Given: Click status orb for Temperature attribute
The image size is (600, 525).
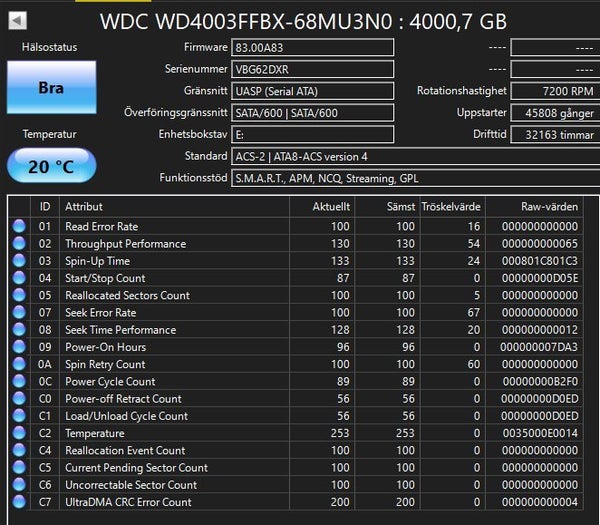Looking at the screenshot, I should pyautogui.click(x=19, y=433).
